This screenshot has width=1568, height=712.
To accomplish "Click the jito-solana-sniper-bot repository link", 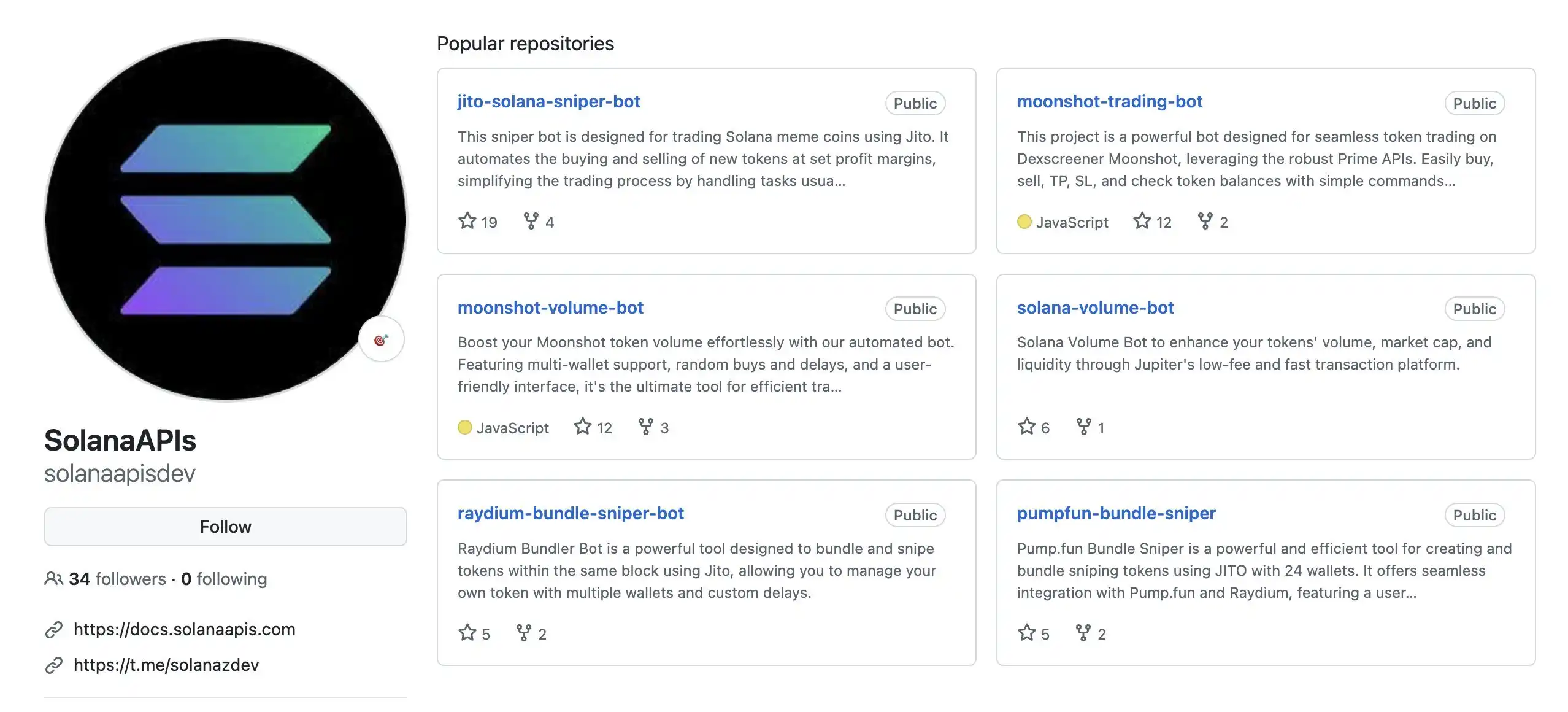I will (549, 101).
